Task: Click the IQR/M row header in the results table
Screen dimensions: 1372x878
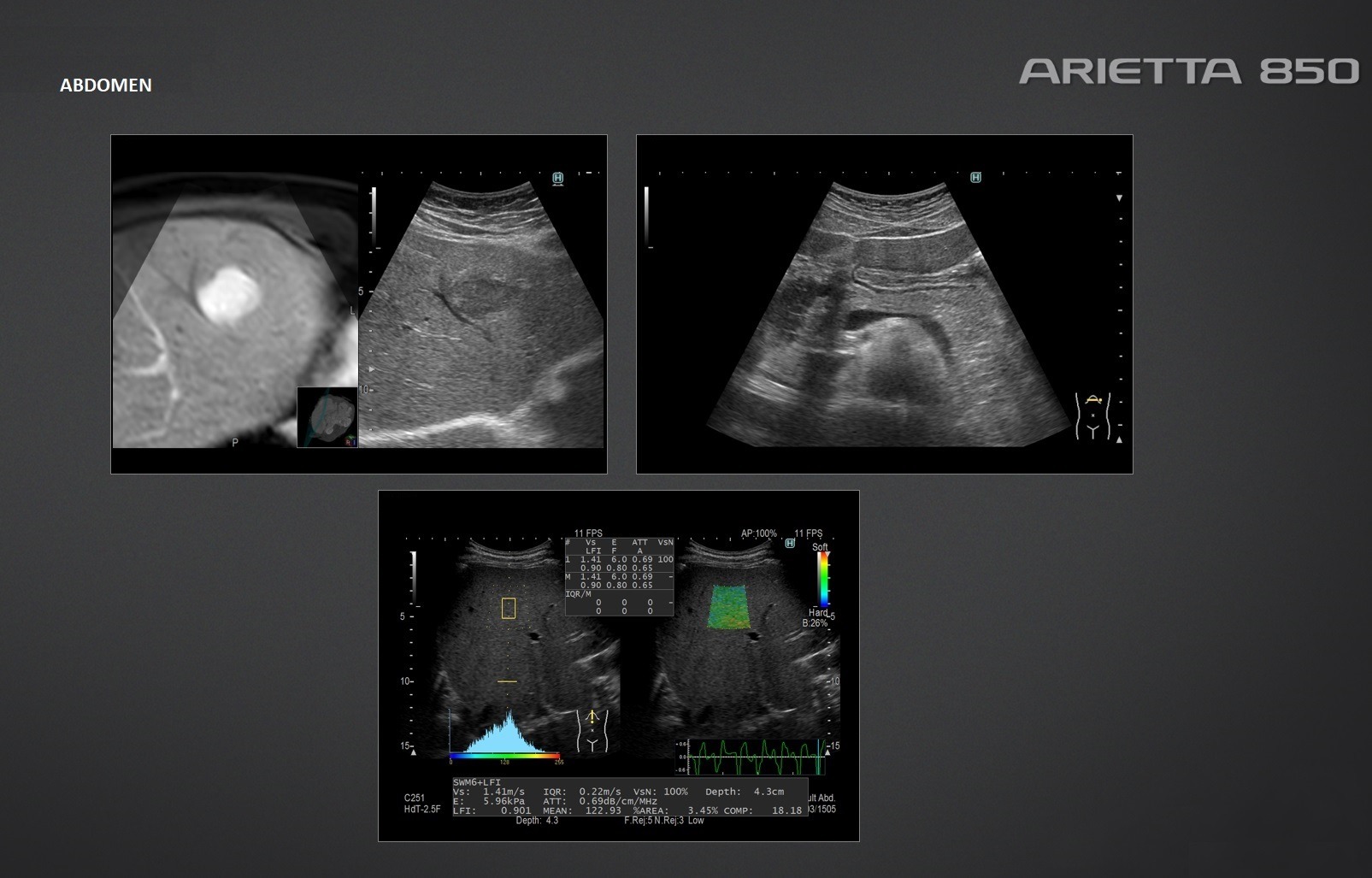Action: click(x=579, y=593)
